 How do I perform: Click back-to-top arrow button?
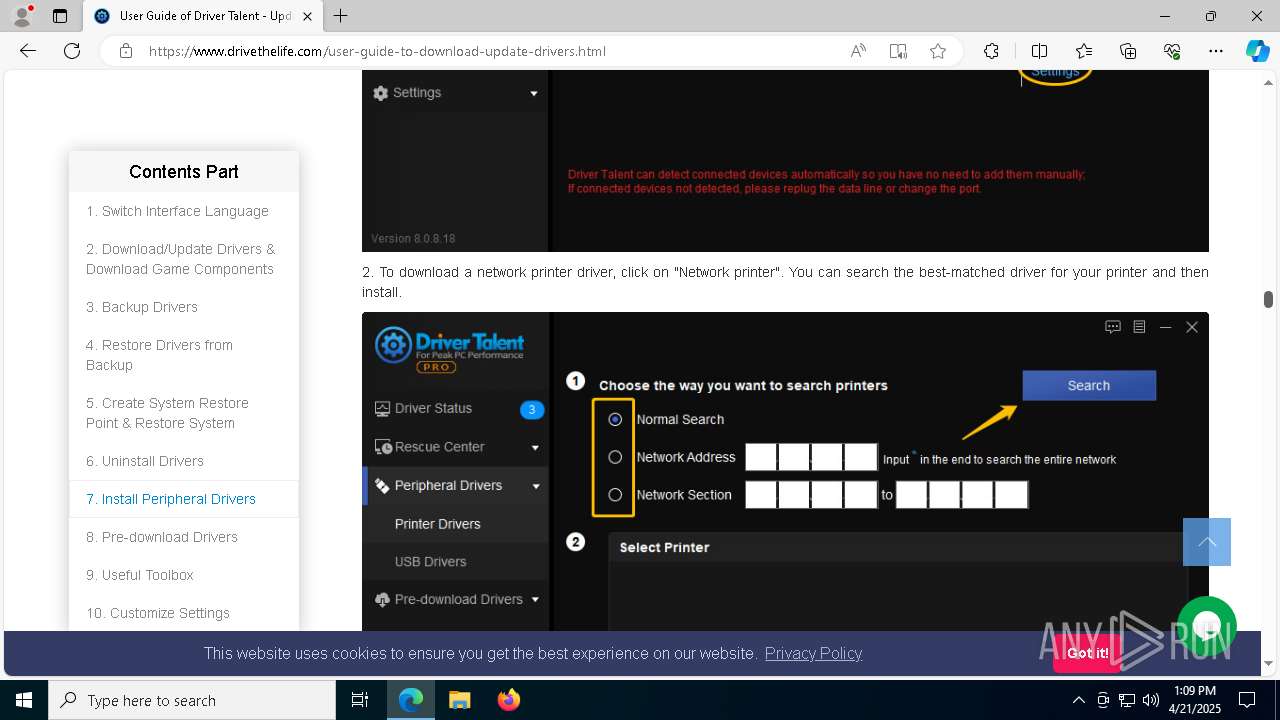[x=1207, y=542]
